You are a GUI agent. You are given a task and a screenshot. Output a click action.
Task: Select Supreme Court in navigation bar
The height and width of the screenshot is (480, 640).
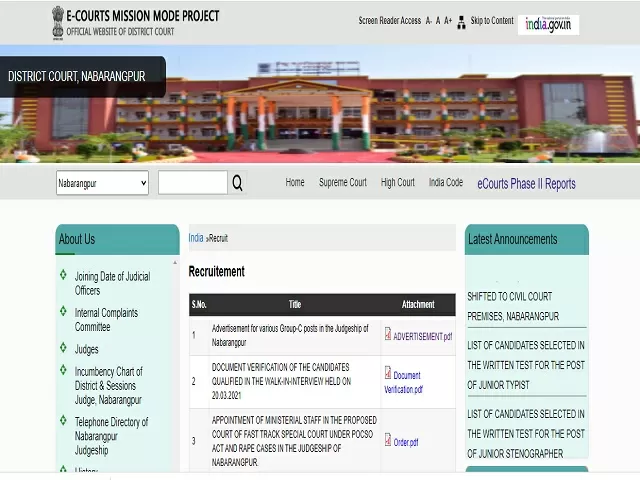point(343,183)
